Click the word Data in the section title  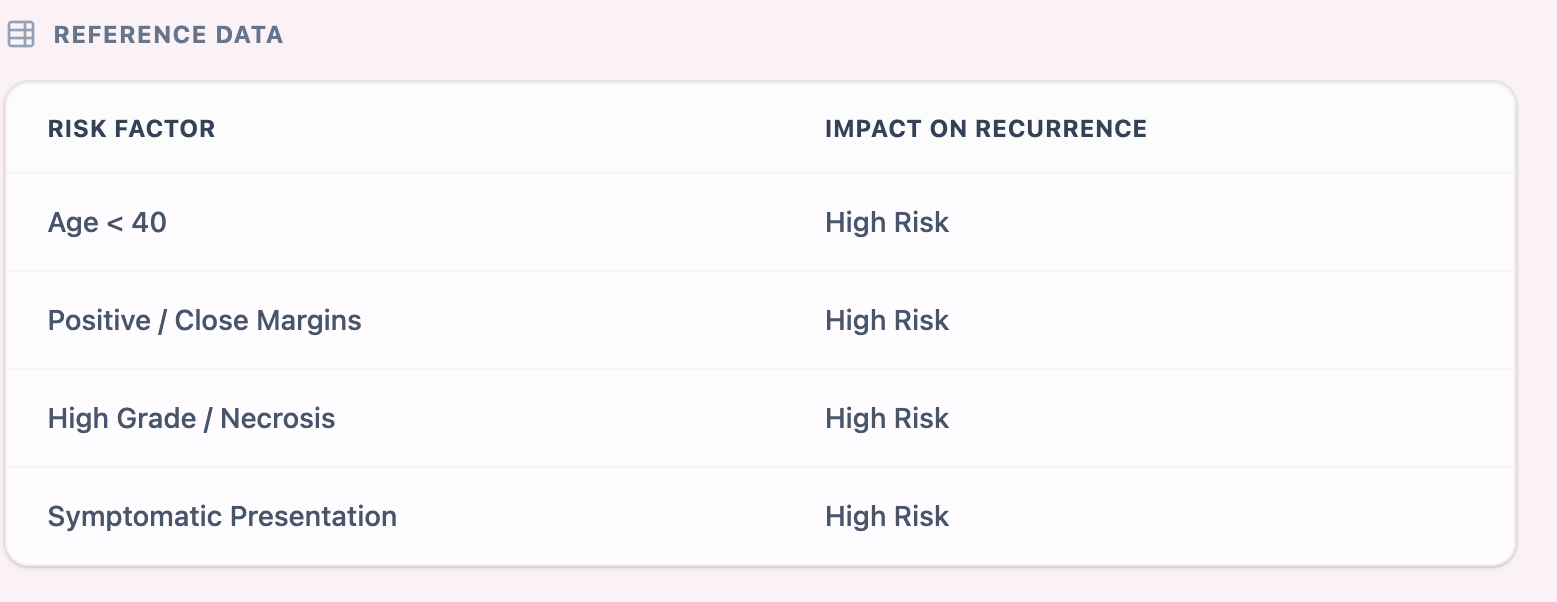pos(250,35)
